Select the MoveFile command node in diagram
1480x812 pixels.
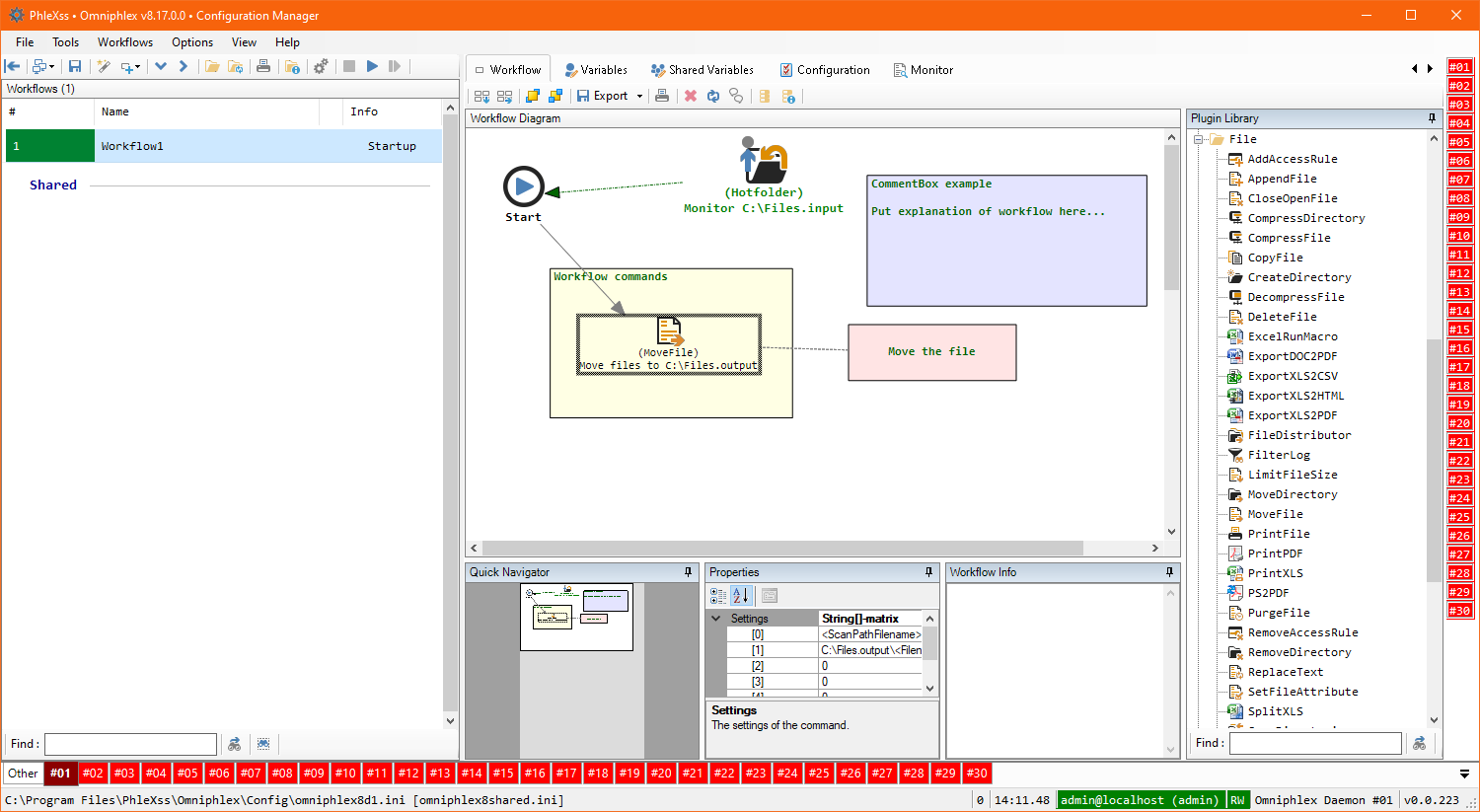click(x=669, y=344)
